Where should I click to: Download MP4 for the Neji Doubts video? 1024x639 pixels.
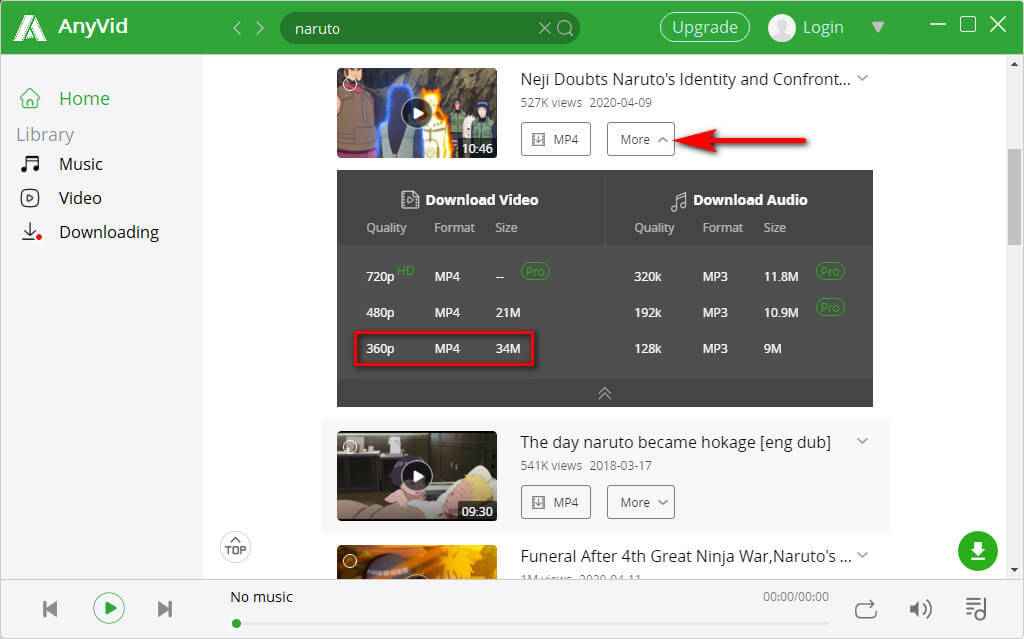coord(556,139)
